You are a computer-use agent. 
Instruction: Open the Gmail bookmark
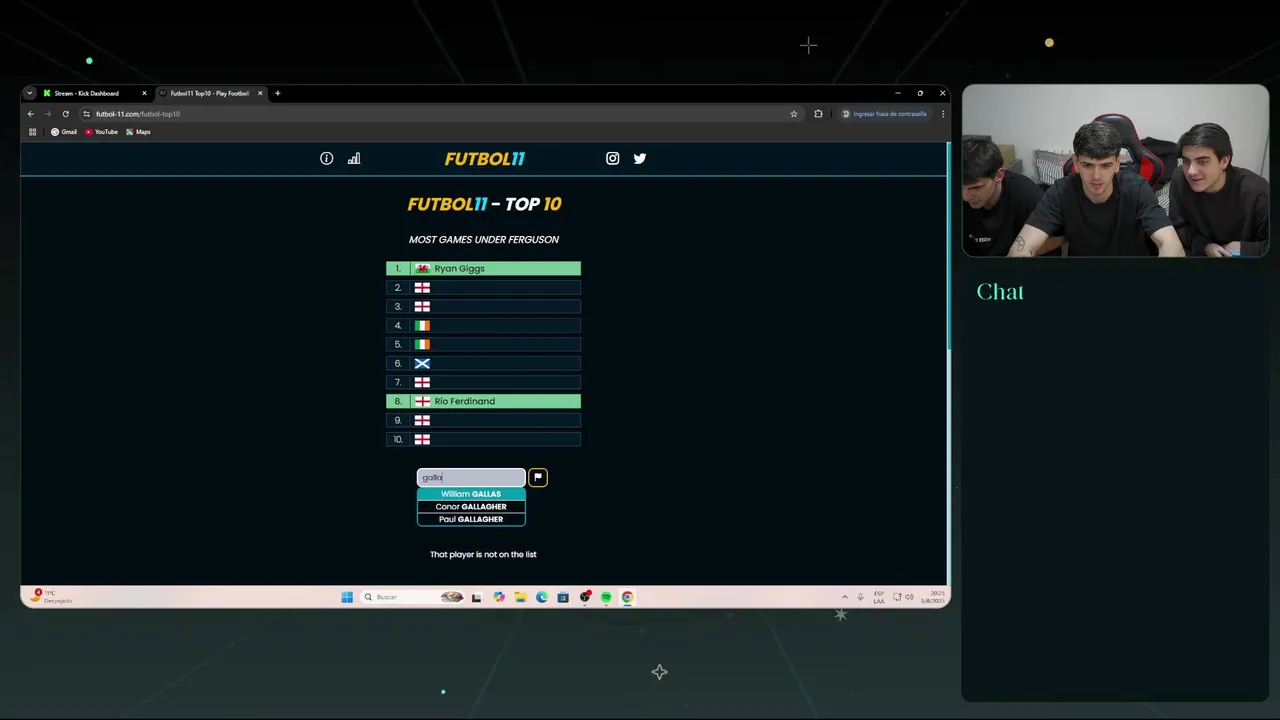[64, 132]
